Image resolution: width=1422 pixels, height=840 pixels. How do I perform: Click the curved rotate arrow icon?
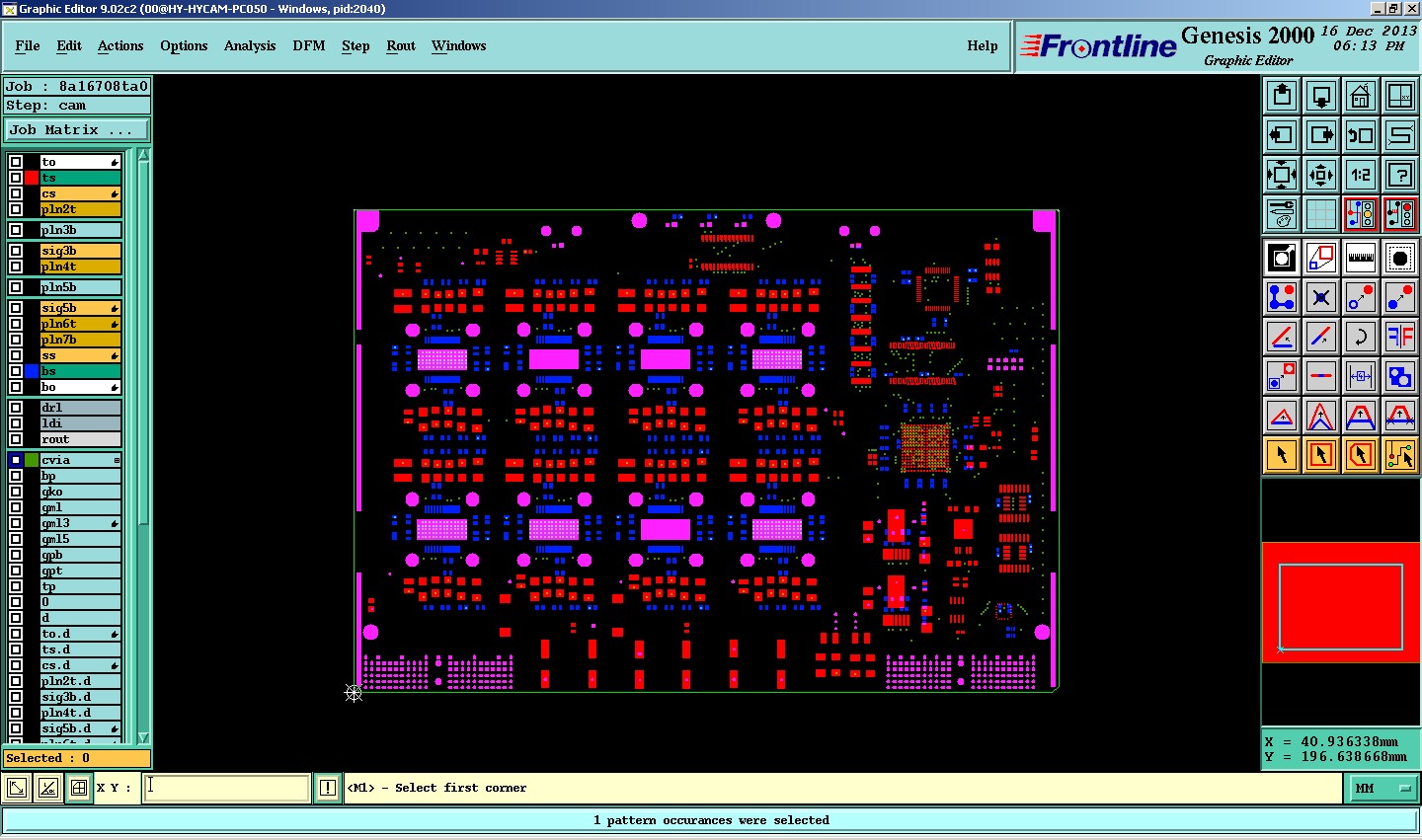1361,337
